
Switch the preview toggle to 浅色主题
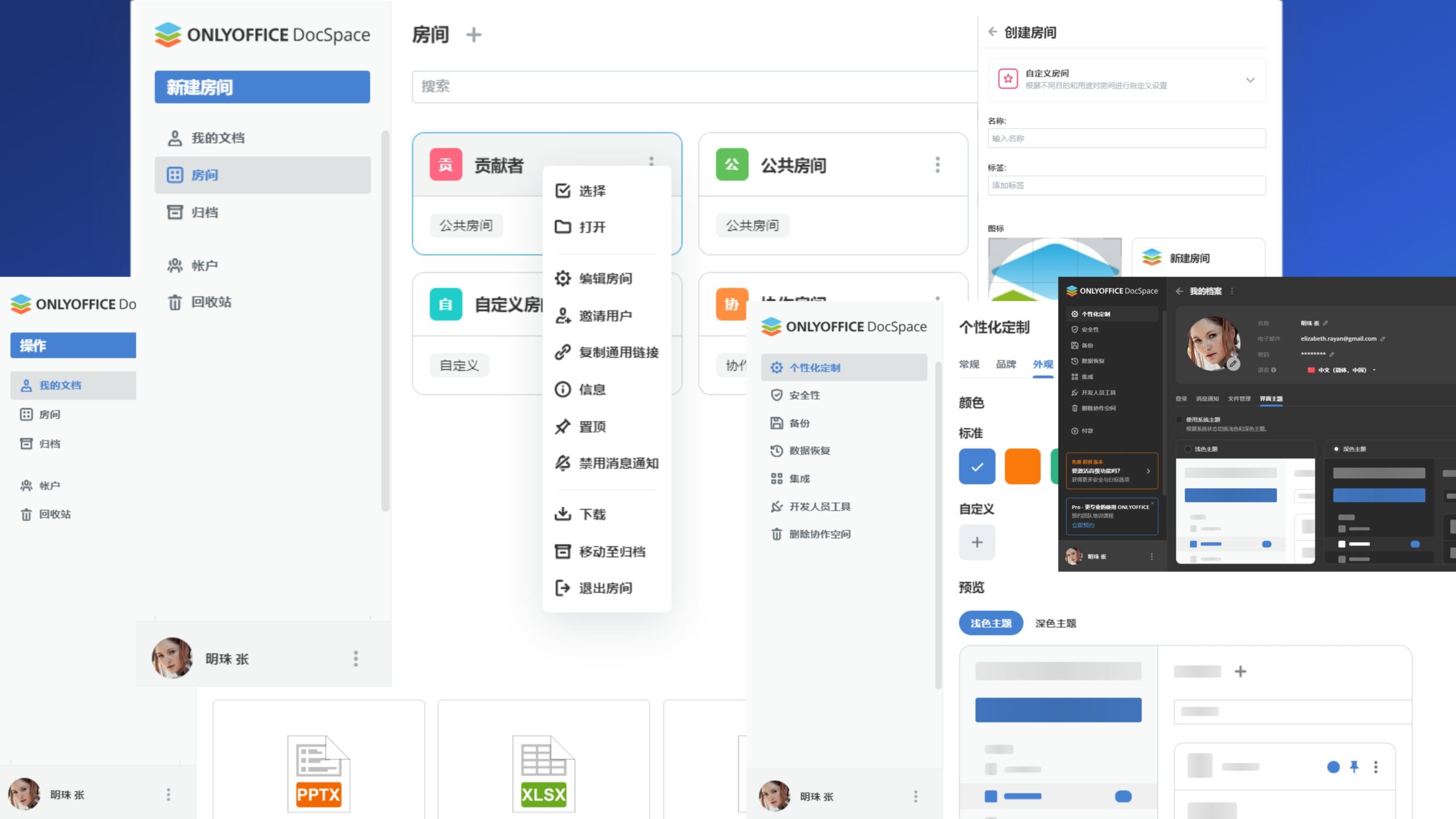tap(991, 623)
